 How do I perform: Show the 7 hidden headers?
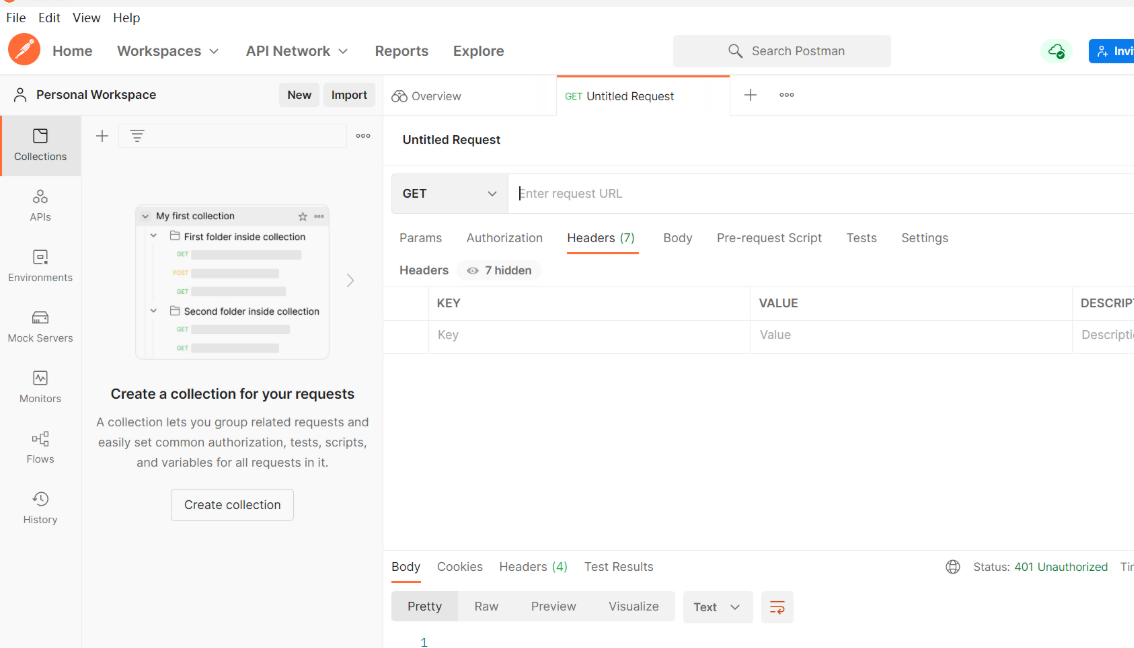click(x=500, y=270)
